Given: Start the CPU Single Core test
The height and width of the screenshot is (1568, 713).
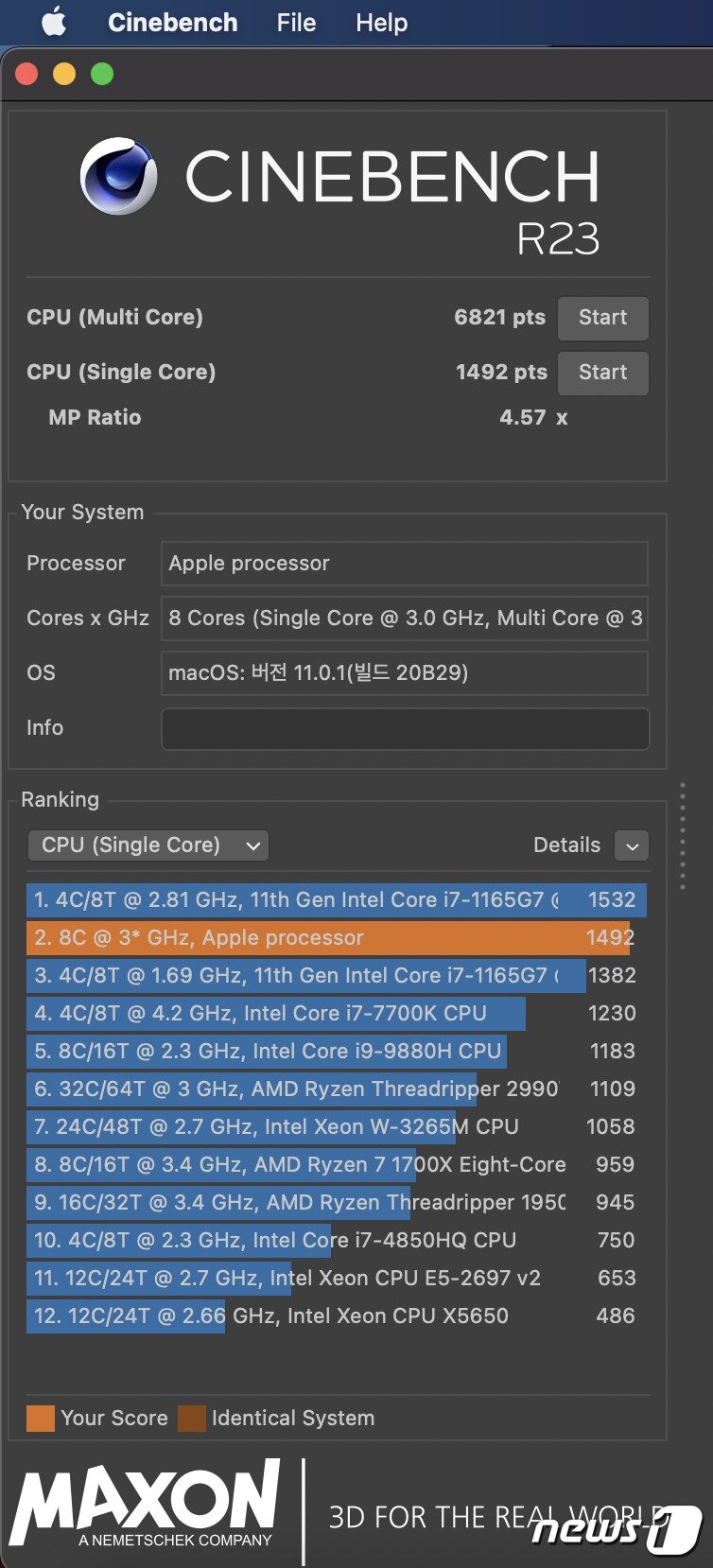Looking at the screenshot, I should coord(602,373).
